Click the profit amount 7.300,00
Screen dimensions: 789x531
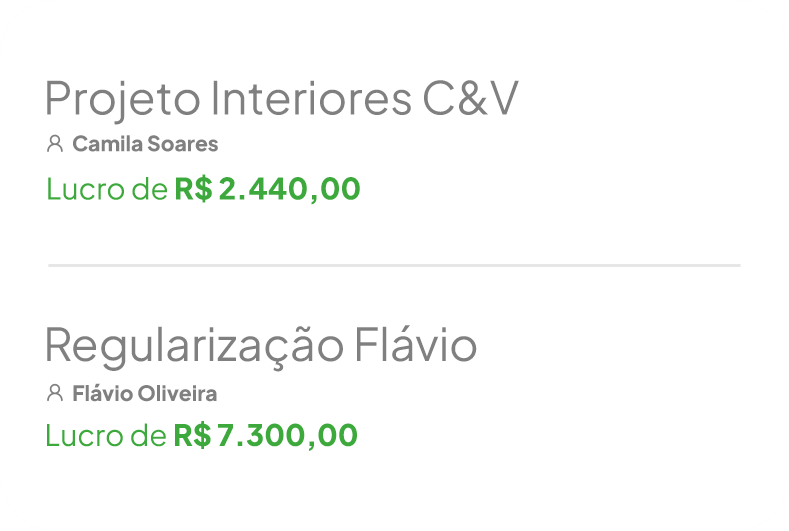pos(287,436)
